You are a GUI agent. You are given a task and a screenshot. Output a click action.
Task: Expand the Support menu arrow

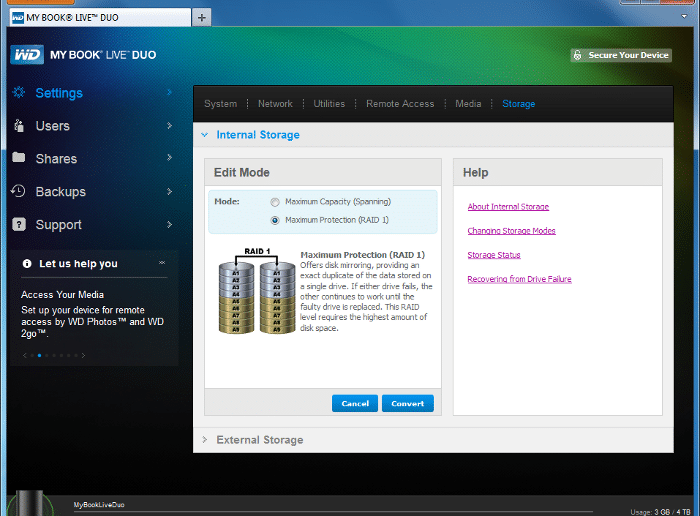click(169, 225)
